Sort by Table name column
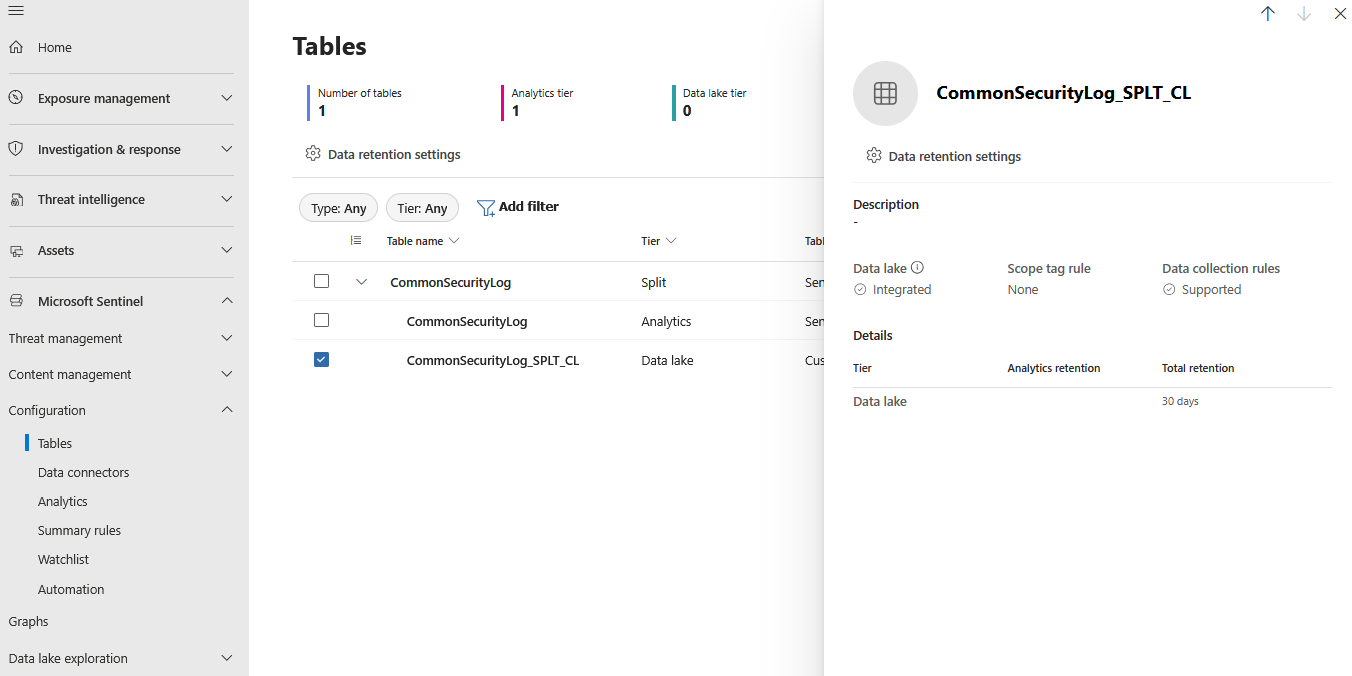The height and width of the screenshot is (676, 1352). [x=423, y=241]
